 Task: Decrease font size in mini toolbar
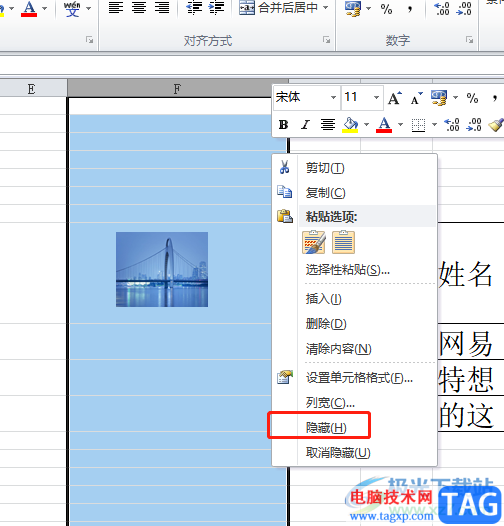(416, 98)
